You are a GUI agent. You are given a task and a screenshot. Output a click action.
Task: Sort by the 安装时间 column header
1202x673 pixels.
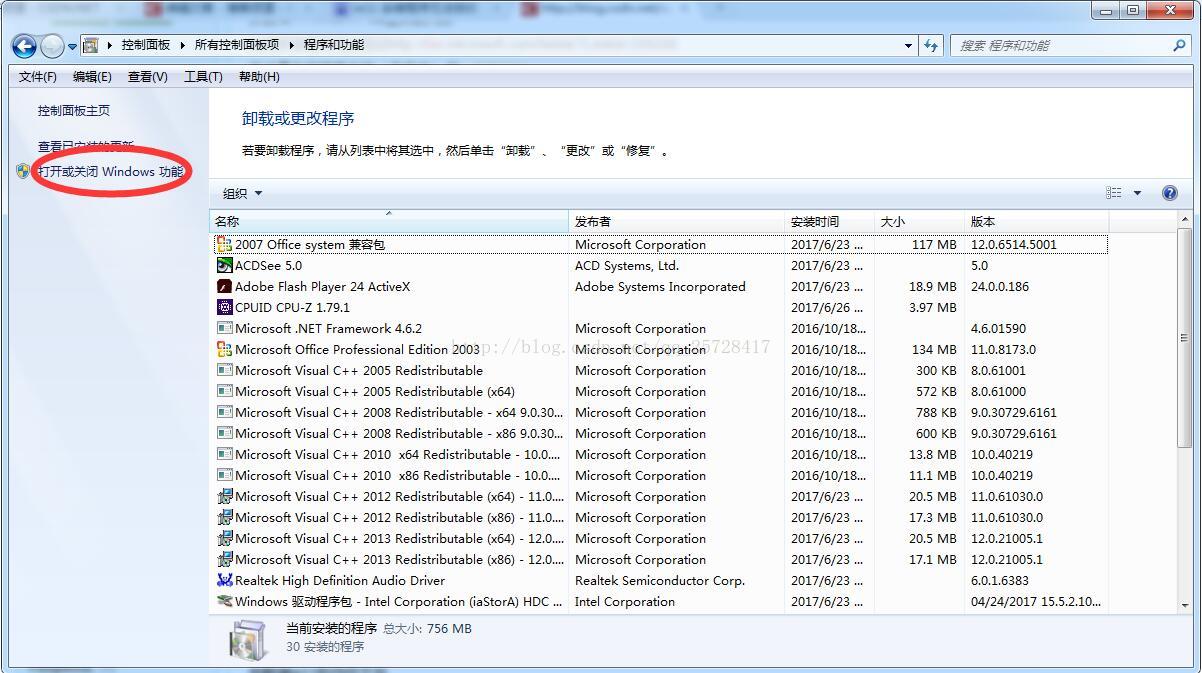pyautogui.click(x=830, y=221)
